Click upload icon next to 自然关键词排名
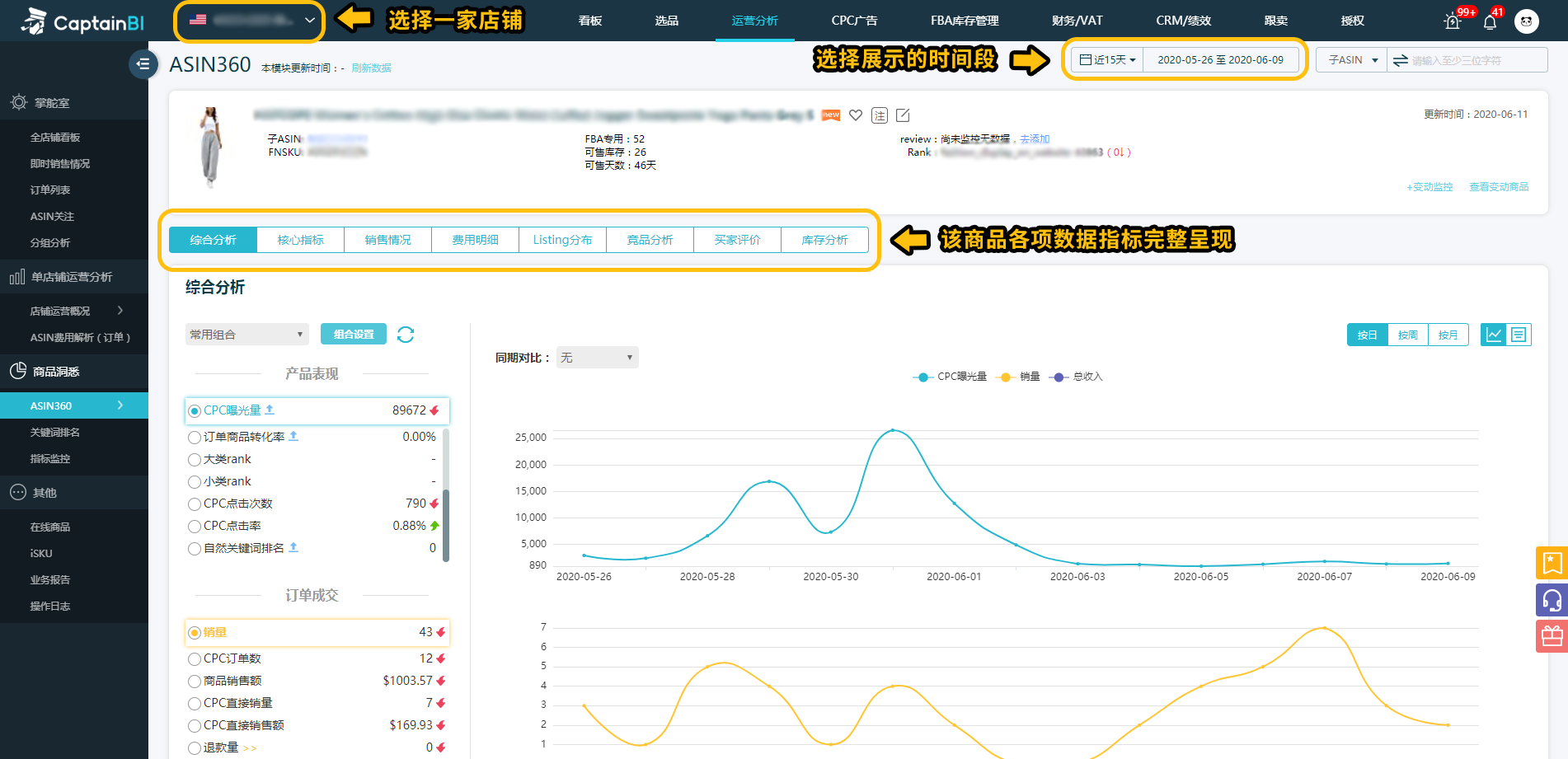 293,547
